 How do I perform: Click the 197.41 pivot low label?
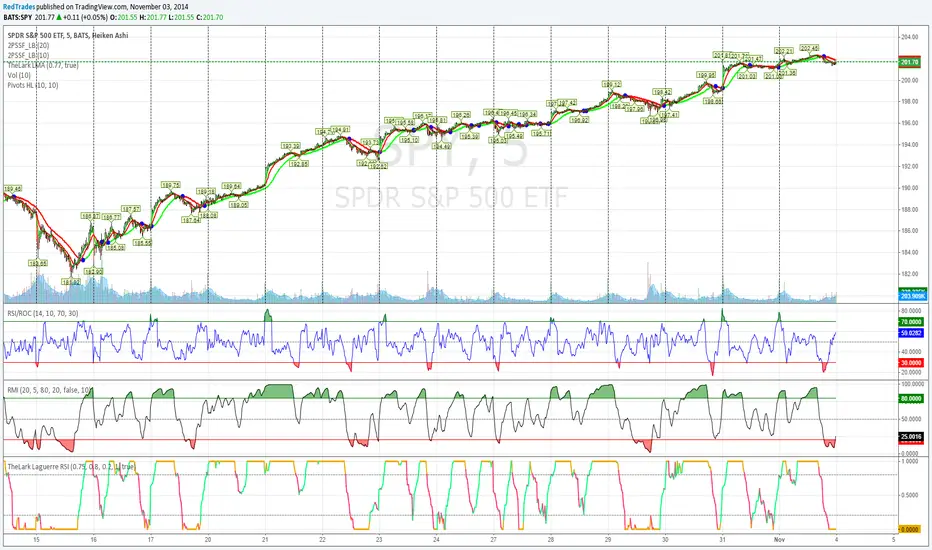tap(669, 115)
